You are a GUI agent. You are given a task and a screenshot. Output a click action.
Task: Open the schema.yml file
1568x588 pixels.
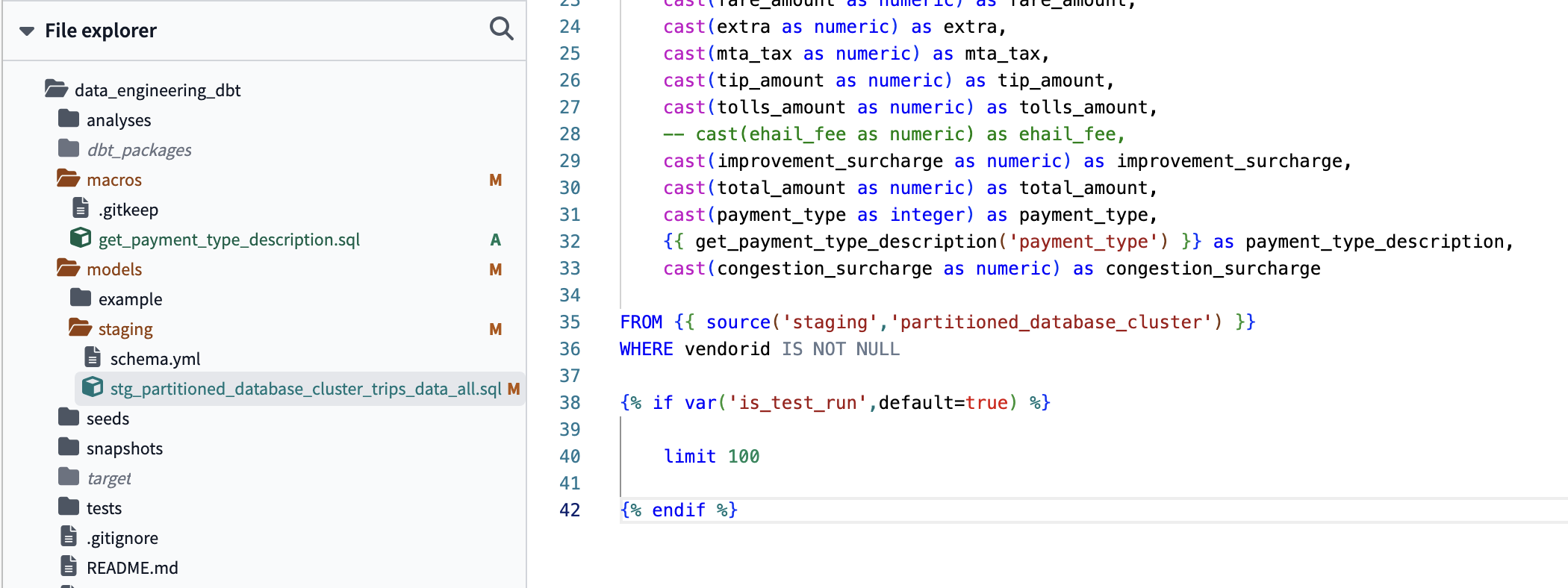155,359
